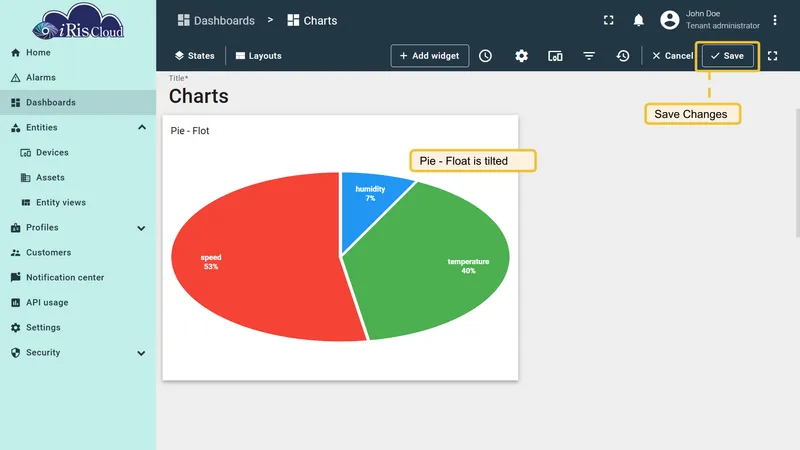
Task: Click the Security shield icon
Action: 15,353
